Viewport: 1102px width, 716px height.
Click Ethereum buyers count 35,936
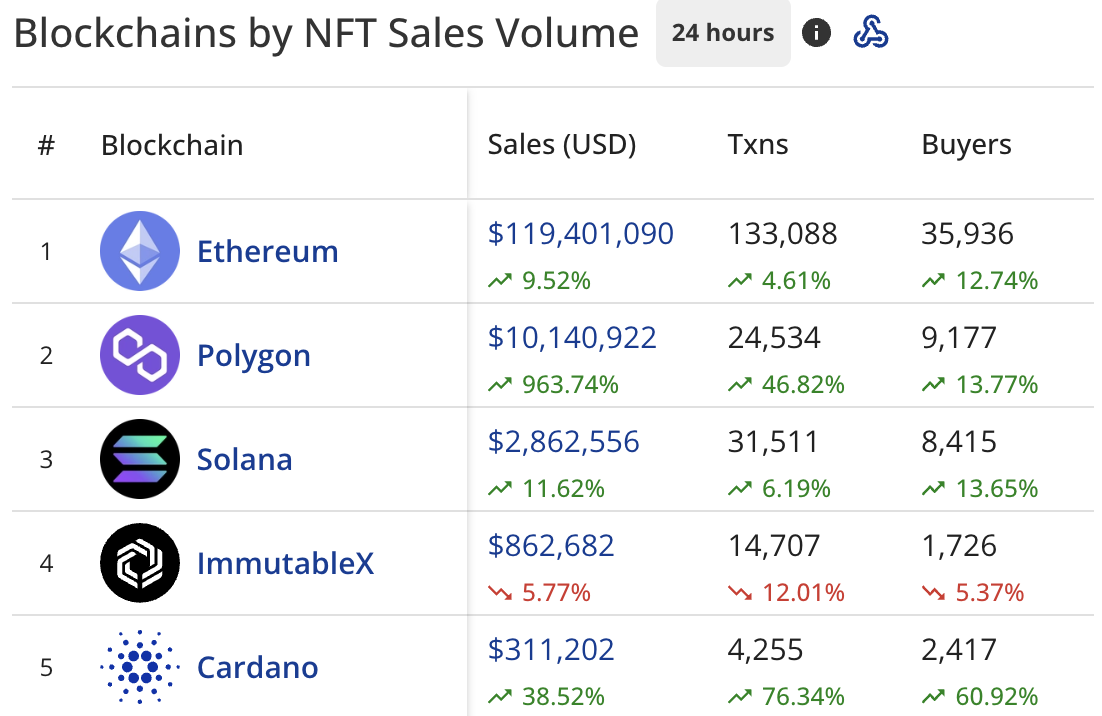click(967, 234)
